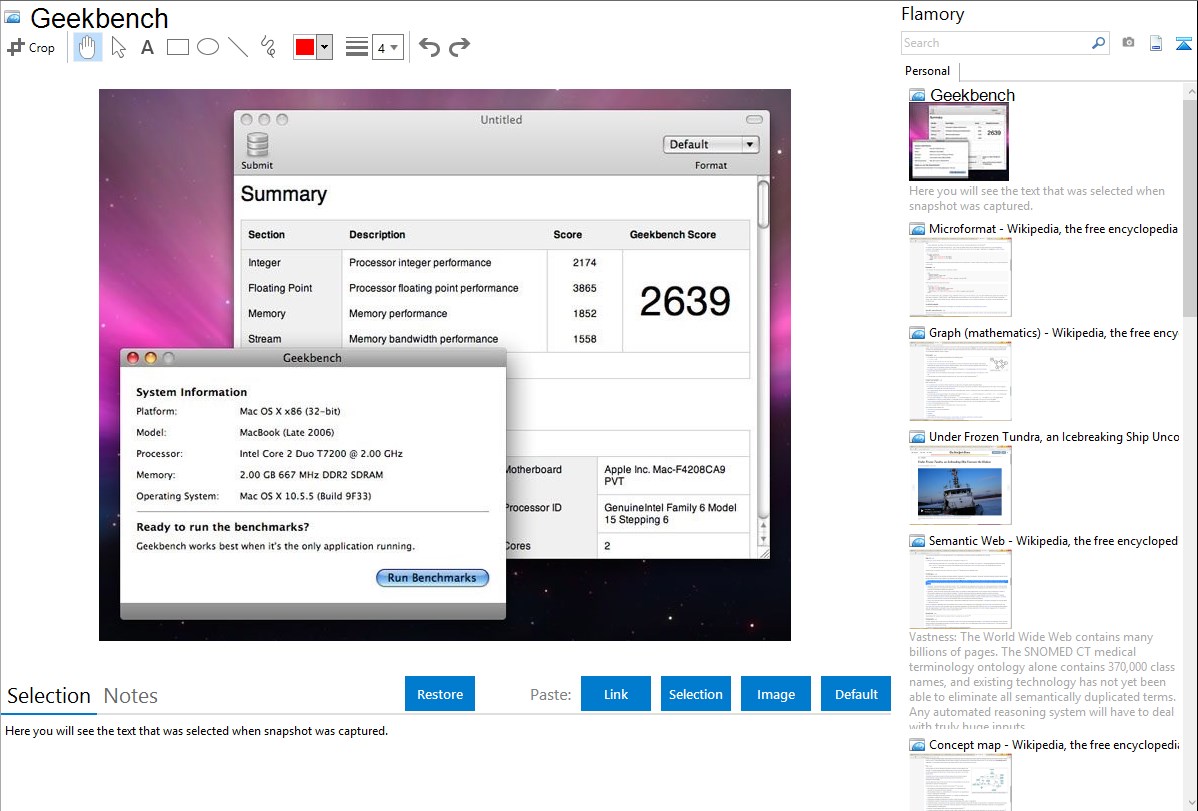
Task: Click the icon next to Under Frozen Tundra title
Action: 917,437
